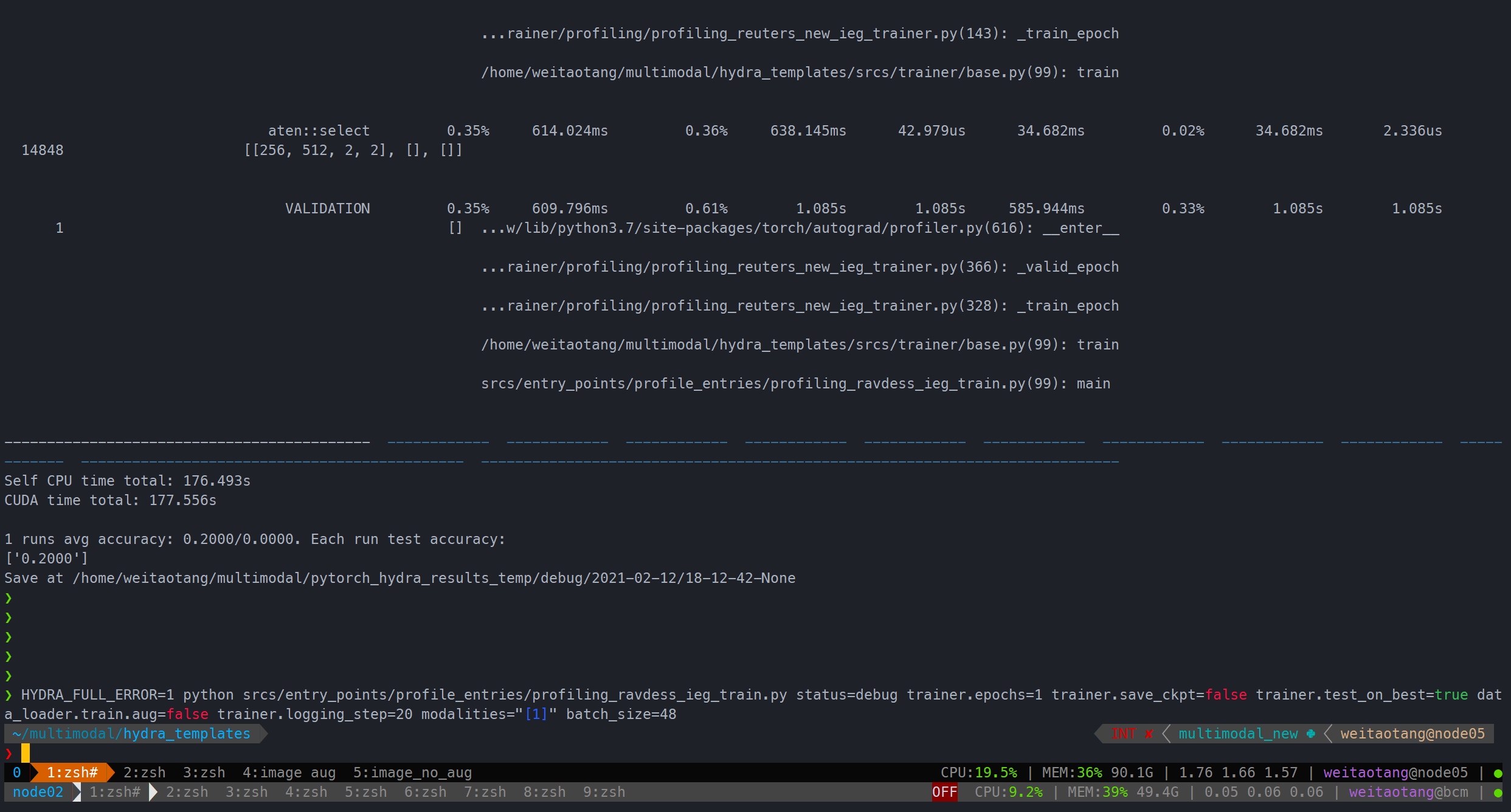This screenshot has width=1511, height=812.
Task: Click profiling_ravdess_ieg_train.py(99): main stack line
Action: point(796,384)
